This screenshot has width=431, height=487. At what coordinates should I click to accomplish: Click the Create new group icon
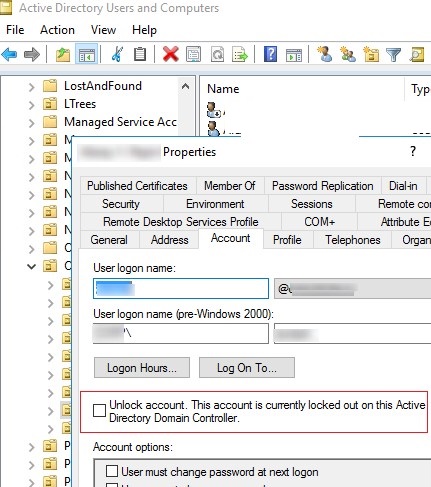tap(347, 54)
